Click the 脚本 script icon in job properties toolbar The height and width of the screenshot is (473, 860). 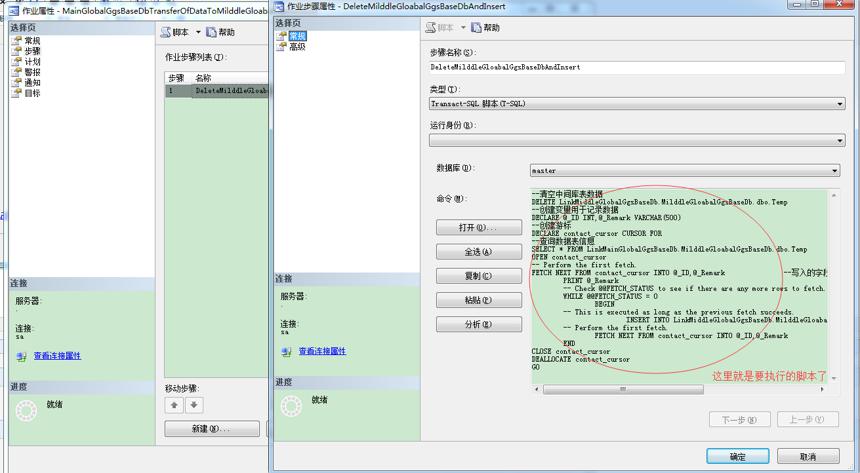click(x=166, y=32)
